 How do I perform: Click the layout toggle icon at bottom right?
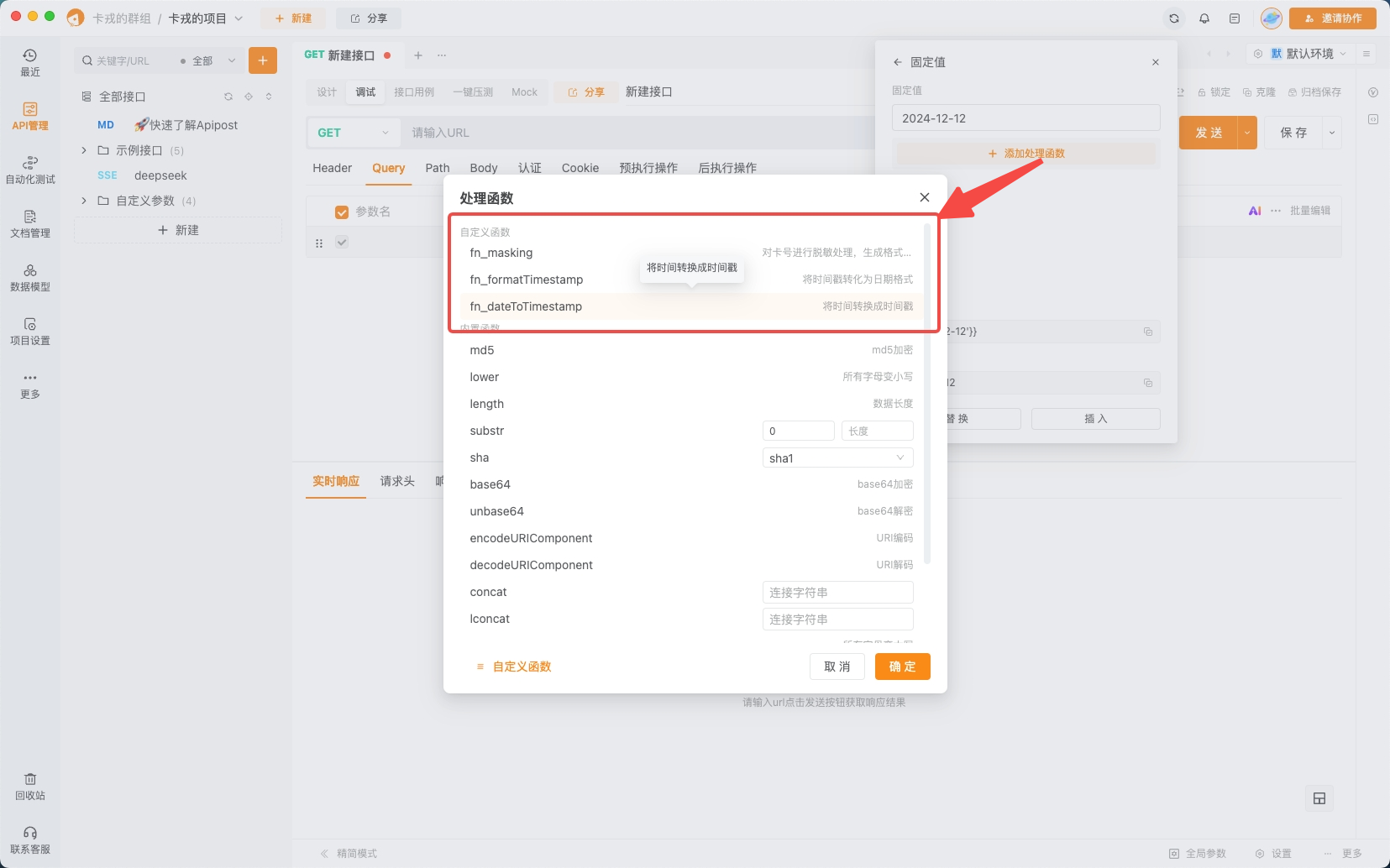tap(1319, 798)
